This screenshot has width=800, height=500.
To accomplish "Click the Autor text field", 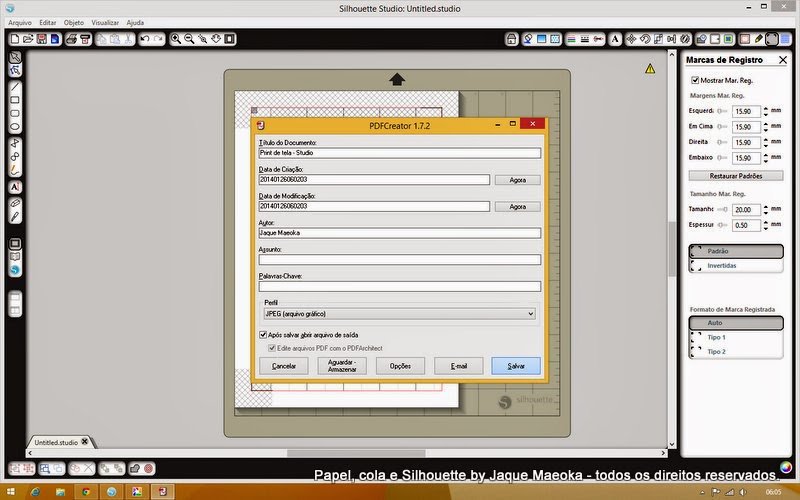I will point(399,233).
